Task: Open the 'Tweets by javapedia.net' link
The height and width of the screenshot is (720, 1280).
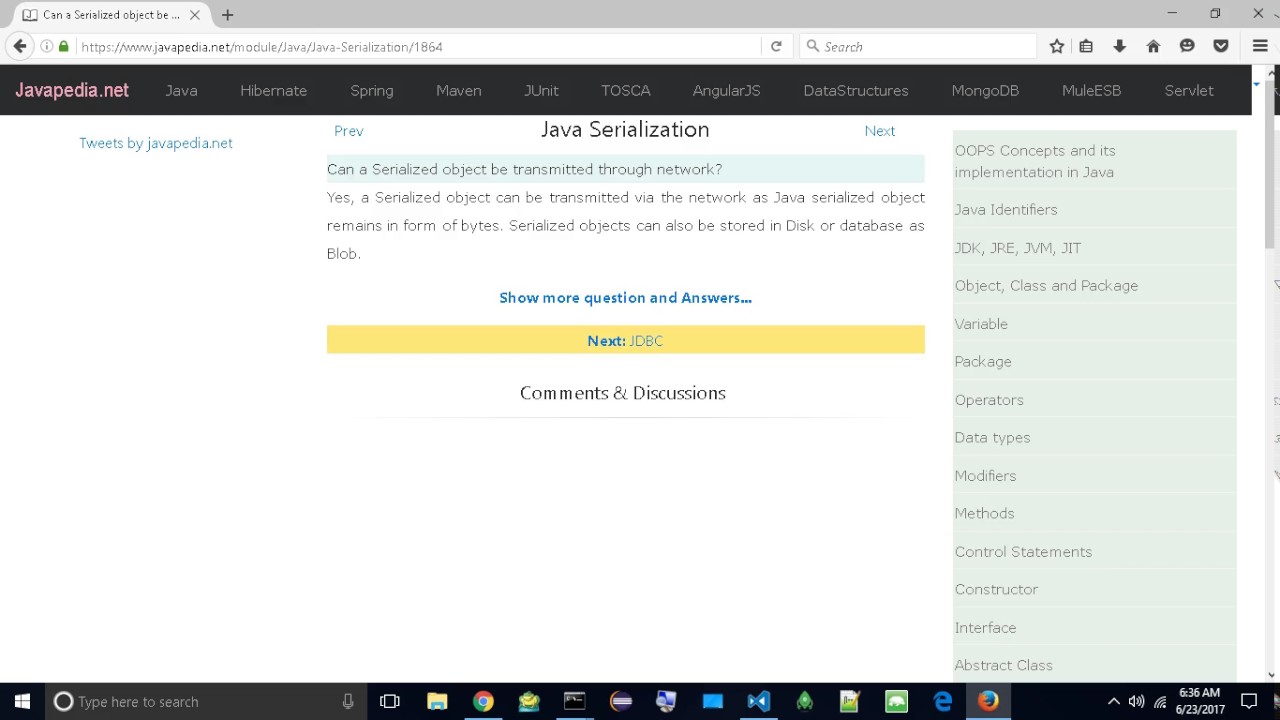Action: (156, 143)
